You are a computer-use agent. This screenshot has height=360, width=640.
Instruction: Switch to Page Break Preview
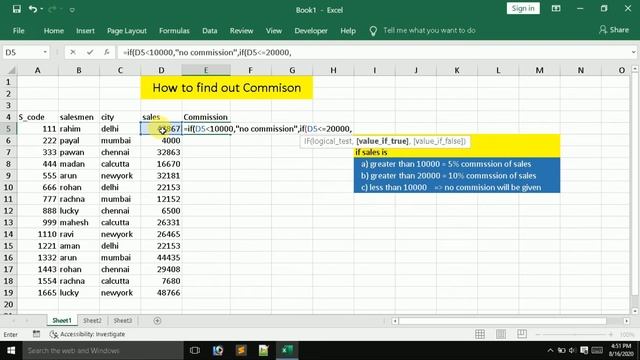[522, 334]
